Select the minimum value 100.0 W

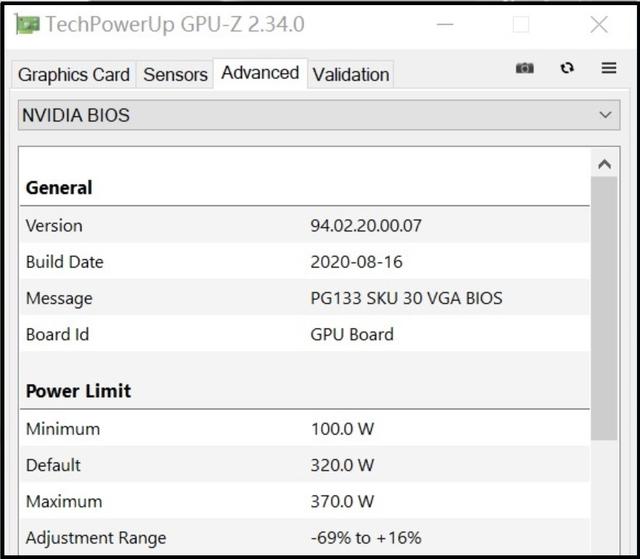[342, 429]
